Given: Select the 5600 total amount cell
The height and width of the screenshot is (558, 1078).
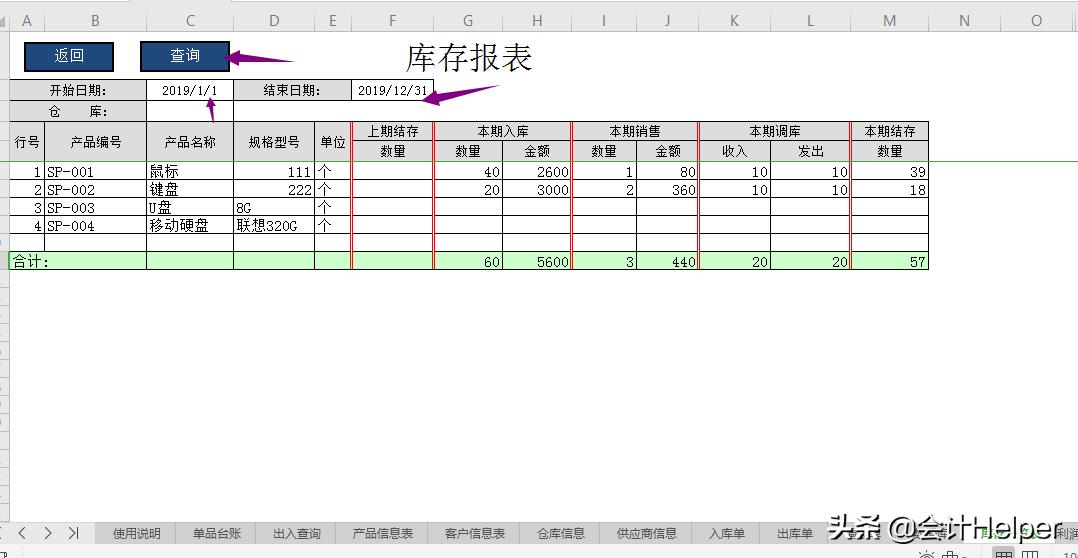Looking at the screenshot, I should coord(537,261).
